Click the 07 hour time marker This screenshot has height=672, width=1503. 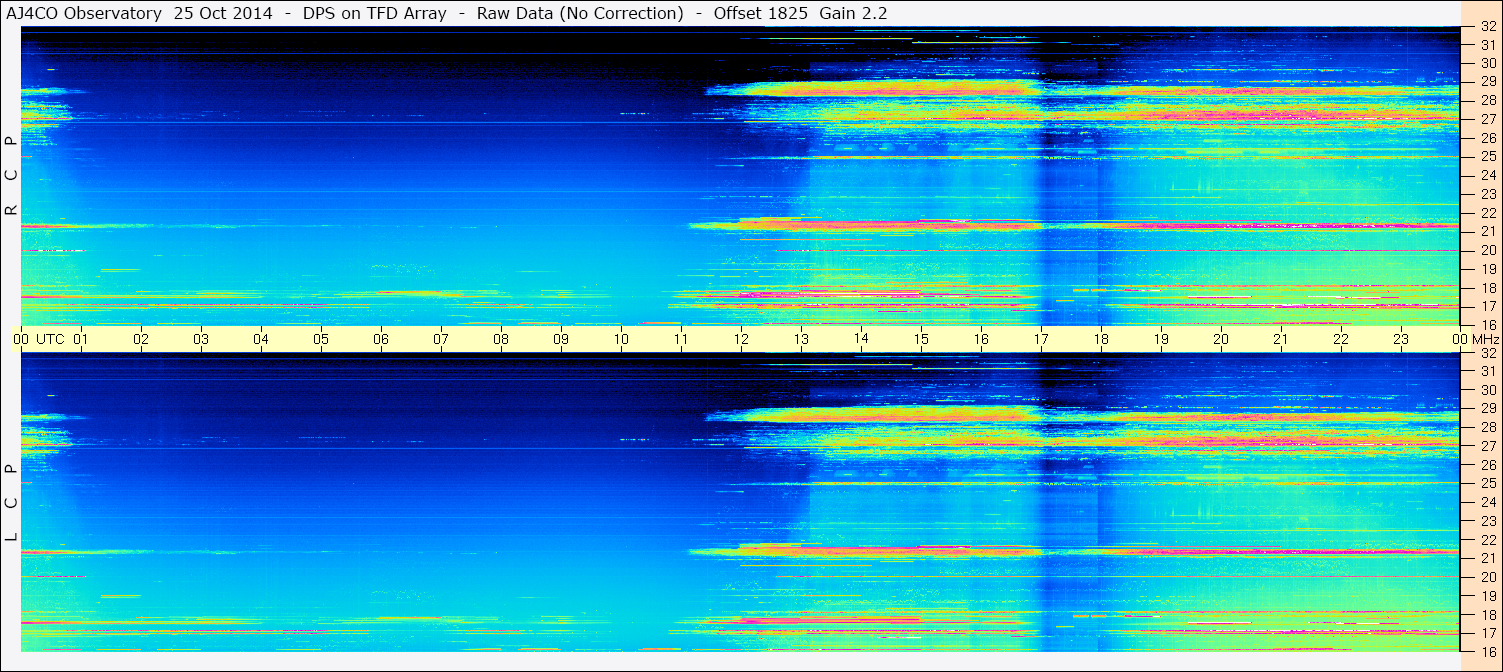(441, 339)
